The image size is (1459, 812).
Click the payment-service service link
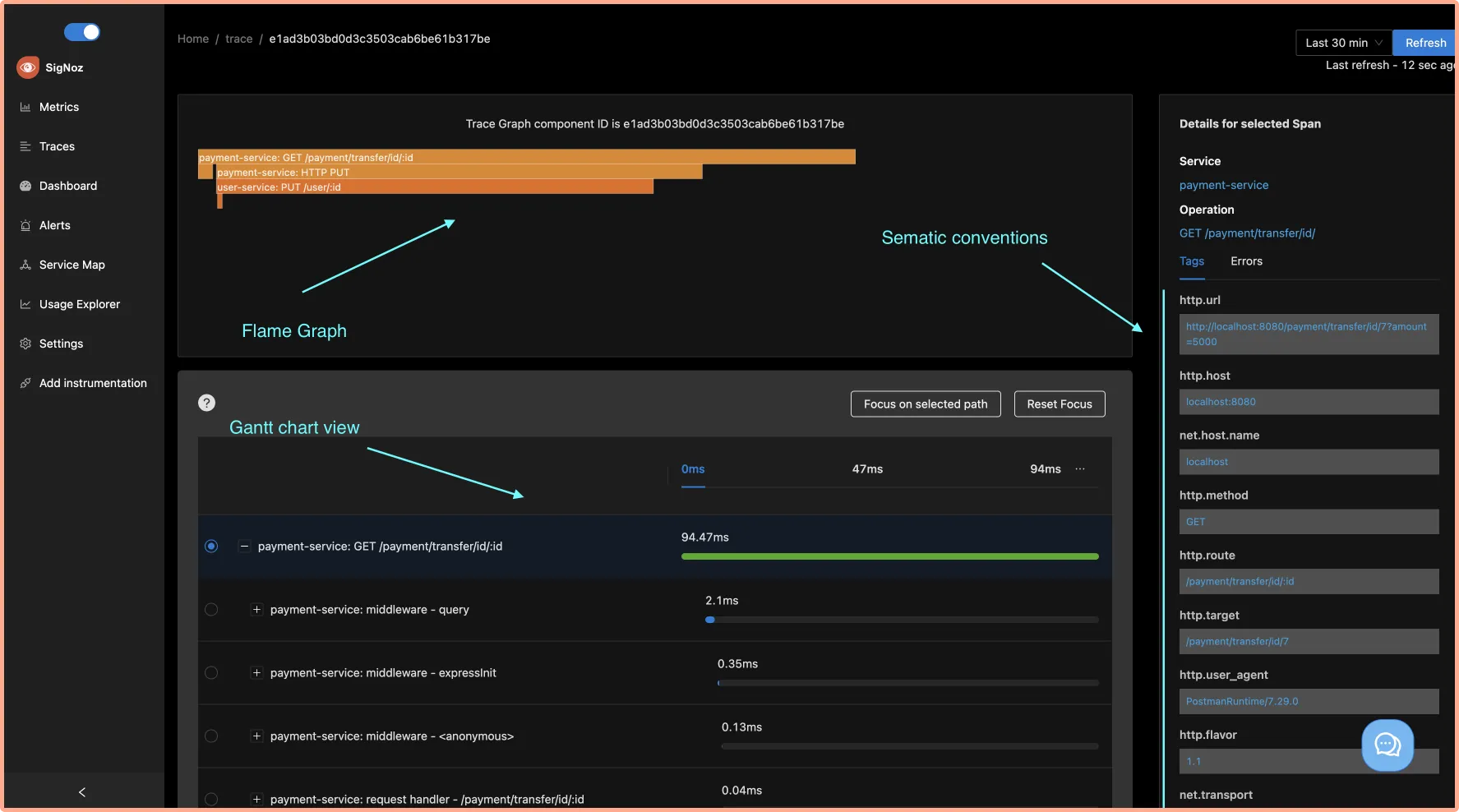coord(1224,185)
